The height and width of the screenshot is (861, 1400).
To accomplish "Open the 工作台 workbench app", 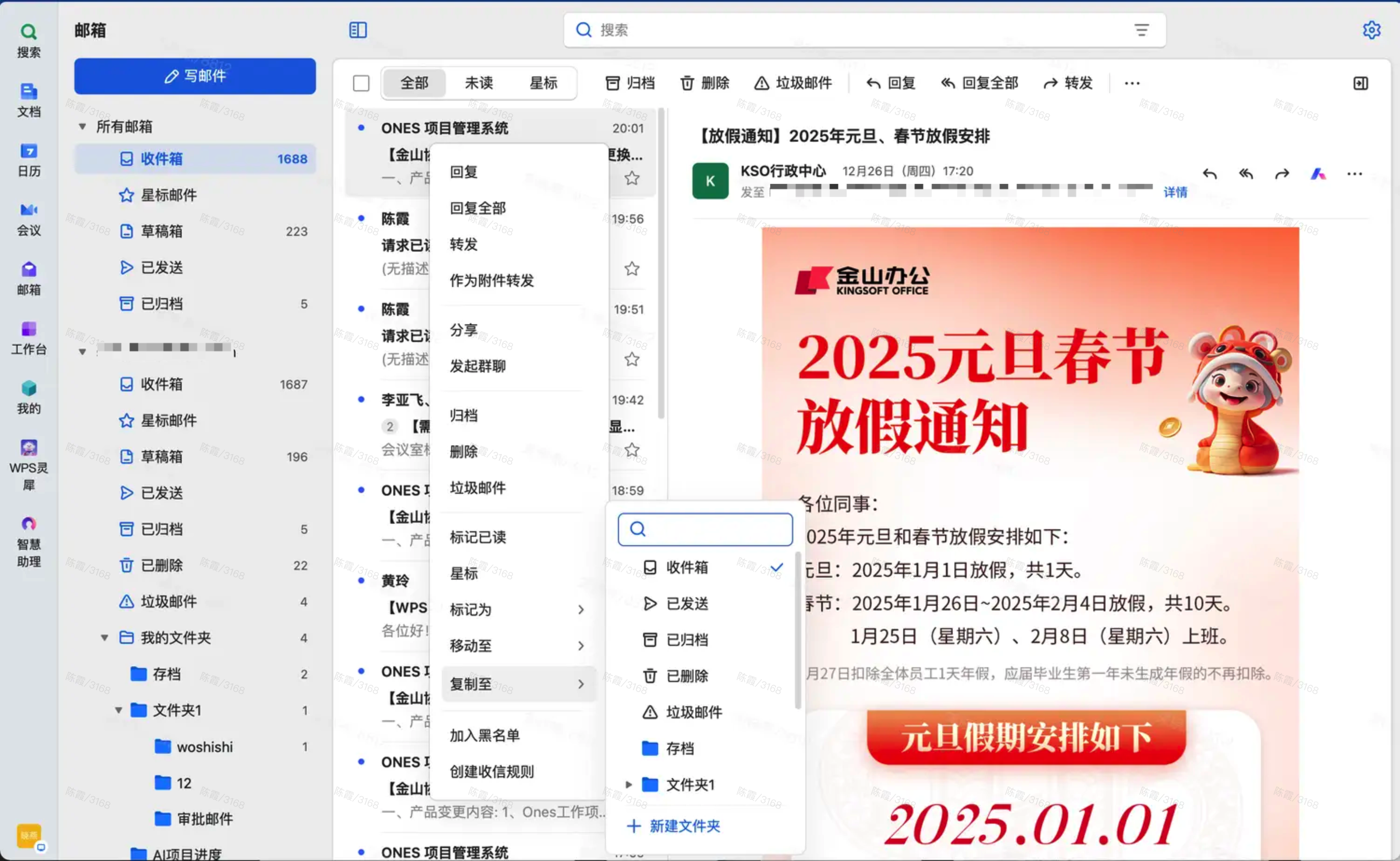I will pyautogui.click(x=28, y=338).
